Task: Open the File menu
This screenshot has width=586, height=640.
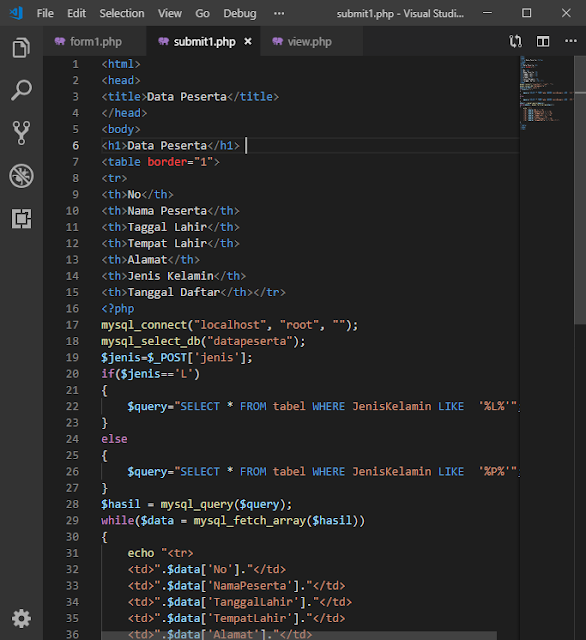Action: pyautogui.click(x=45, y=13)
